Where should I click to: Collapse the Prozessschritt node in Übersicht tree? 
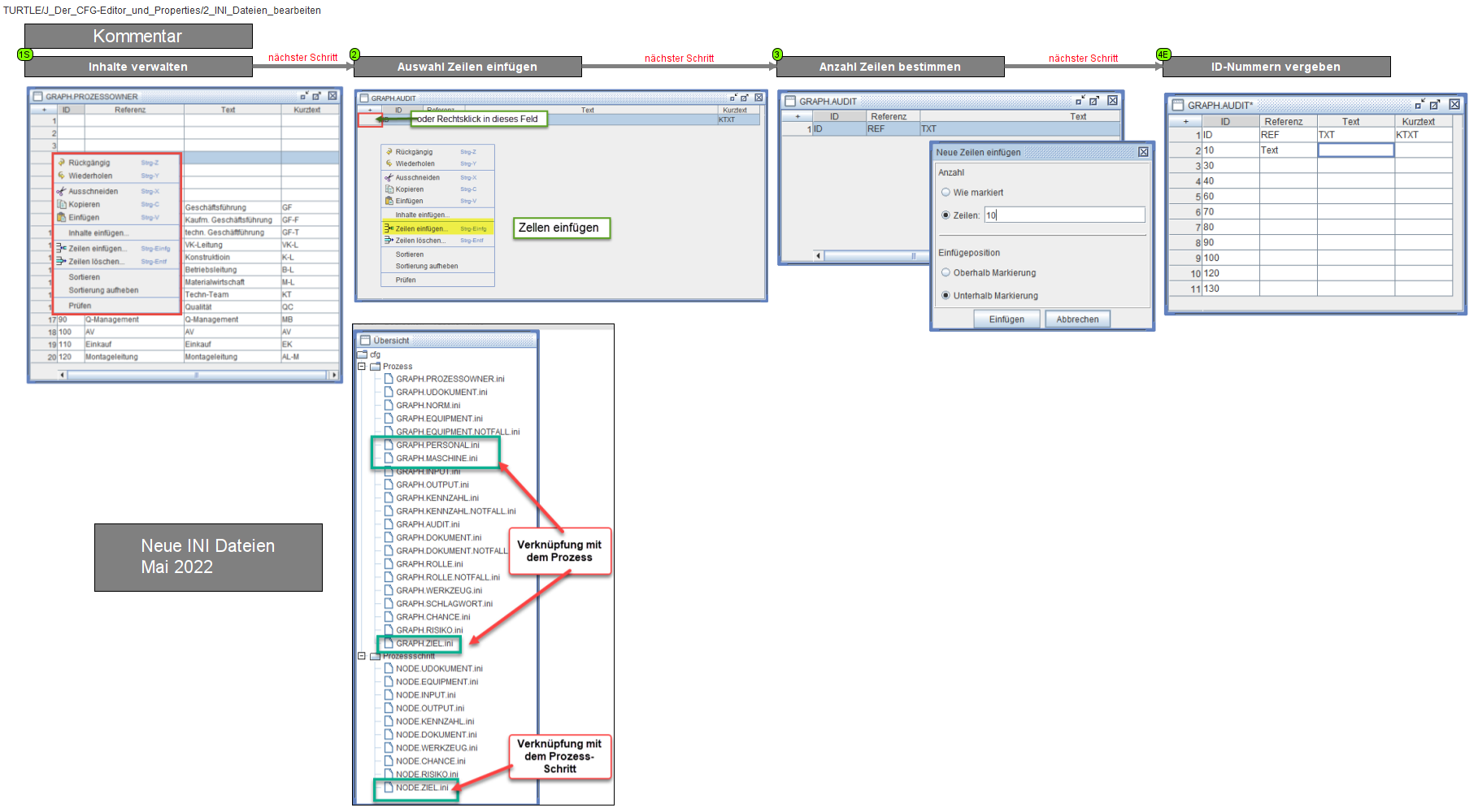coord(362,656)
